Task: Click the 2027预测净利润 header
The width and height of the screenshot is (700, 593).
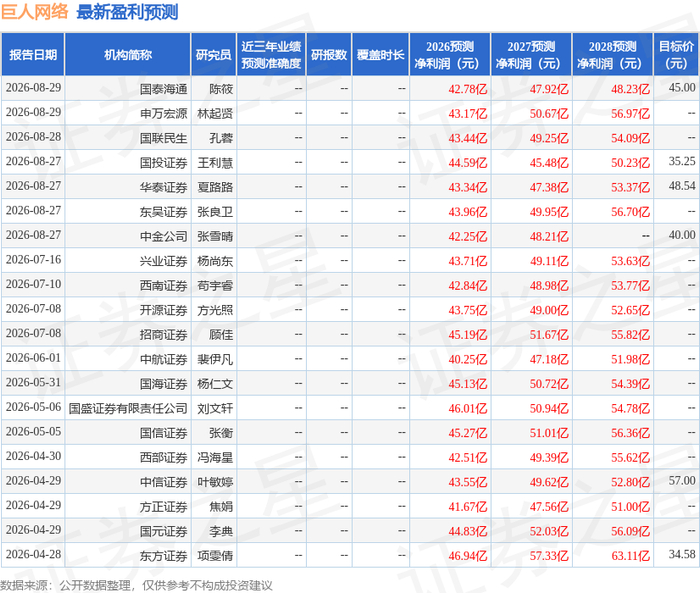Action: point(531,55)
